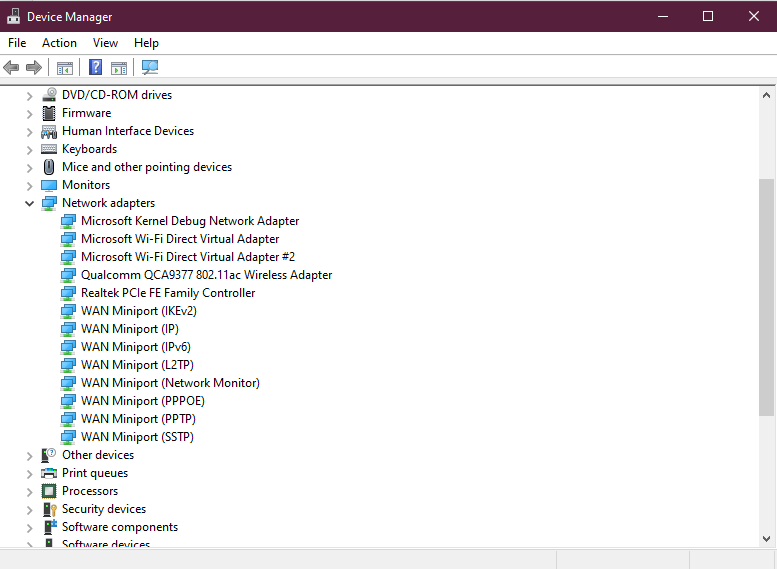
Task: Expand Mice and other pointing devices chevron
Action: pyautogui.click(x=29, y=168)
